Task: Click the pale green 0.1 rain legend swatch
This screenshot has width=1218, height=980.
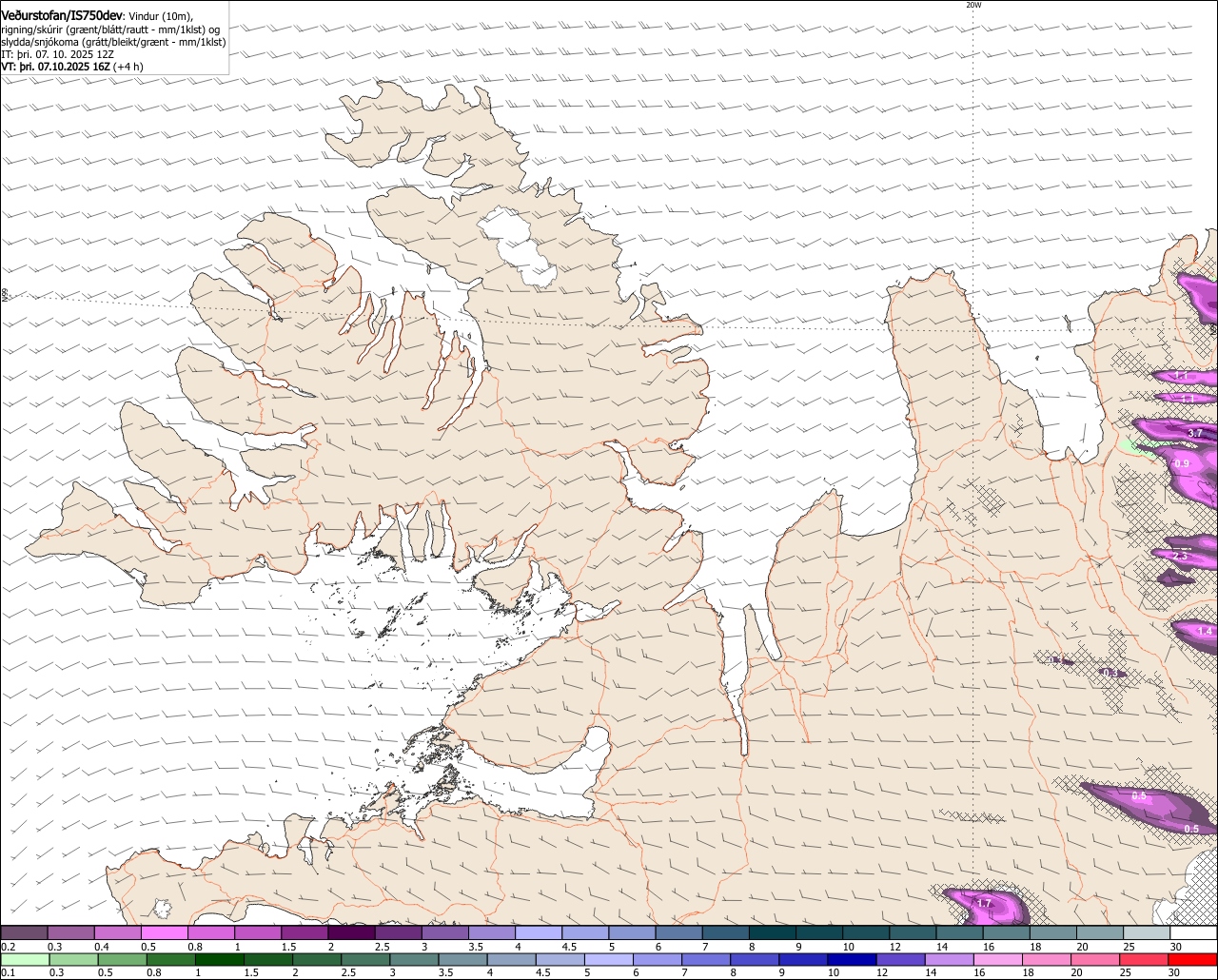Action: [24, 959]
